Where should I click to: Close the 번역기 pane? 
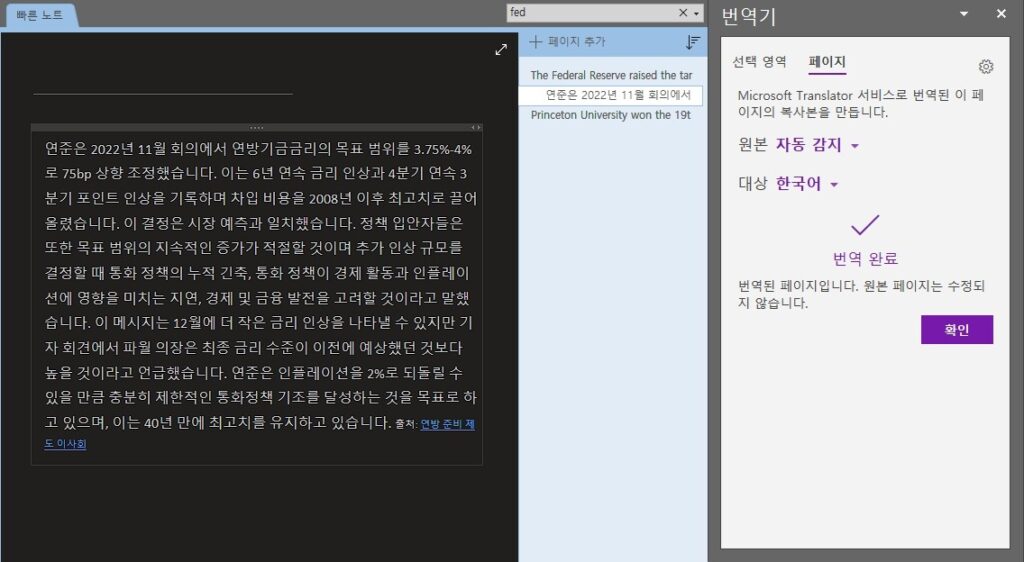tap(1001, 13)
